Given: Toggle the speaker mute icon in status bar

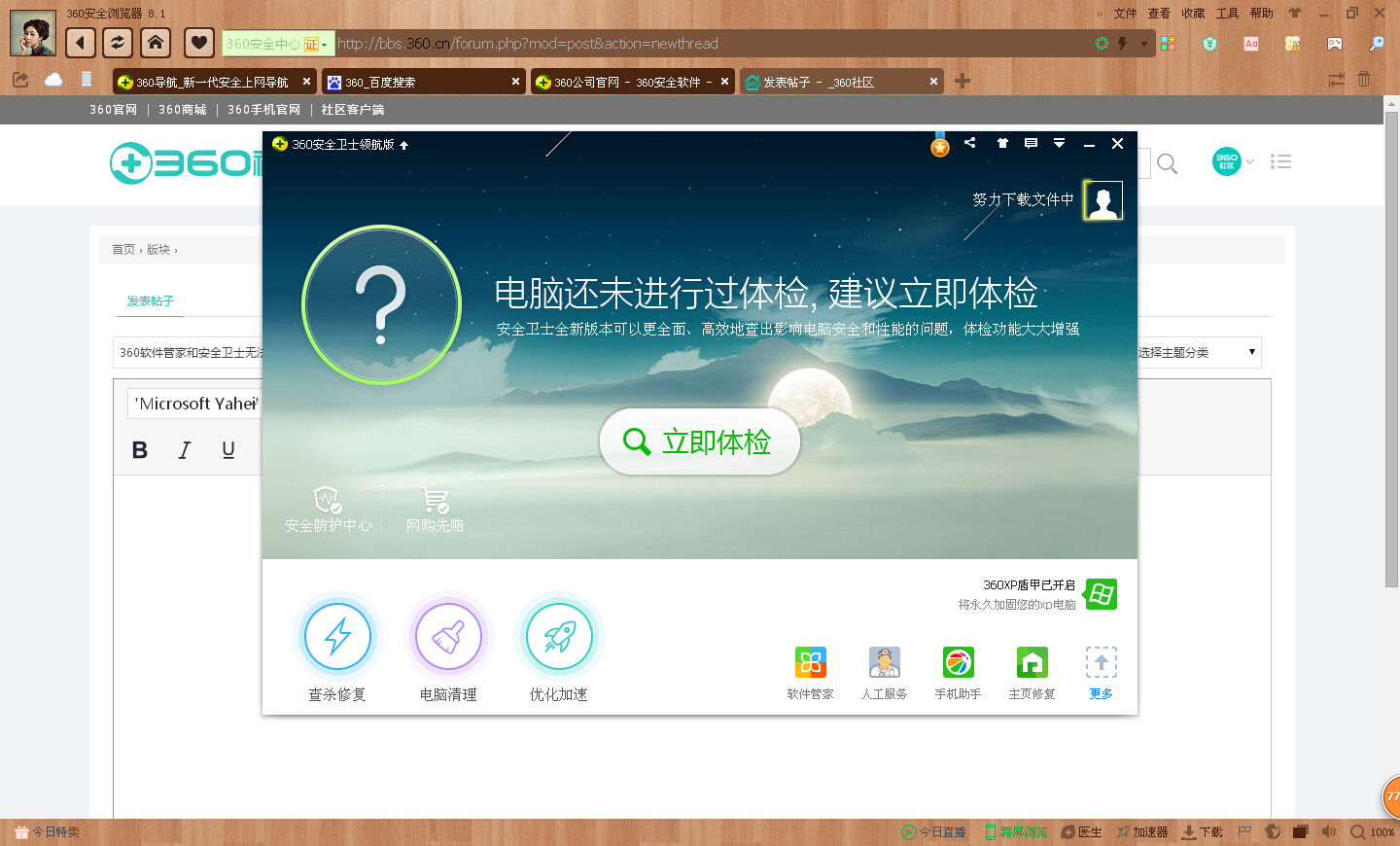Looking at the screenshot, I should pos(1329,831).
